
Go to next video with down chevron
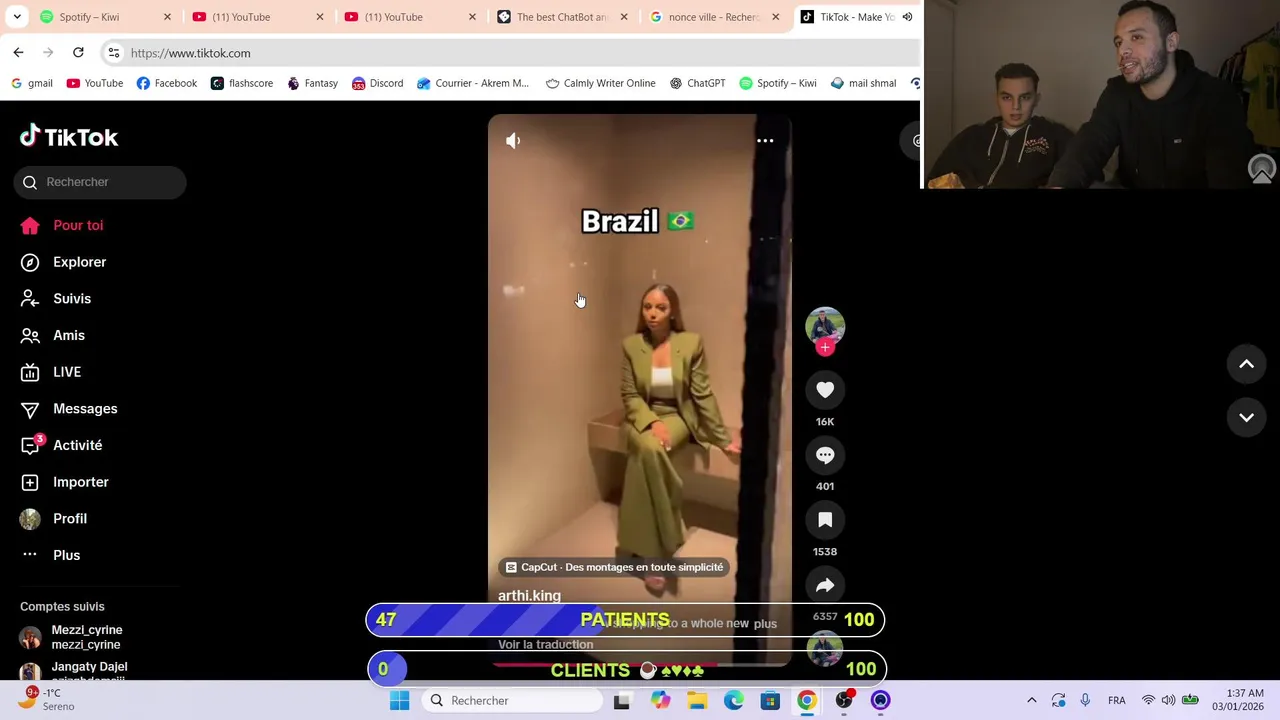point(1247,417)
